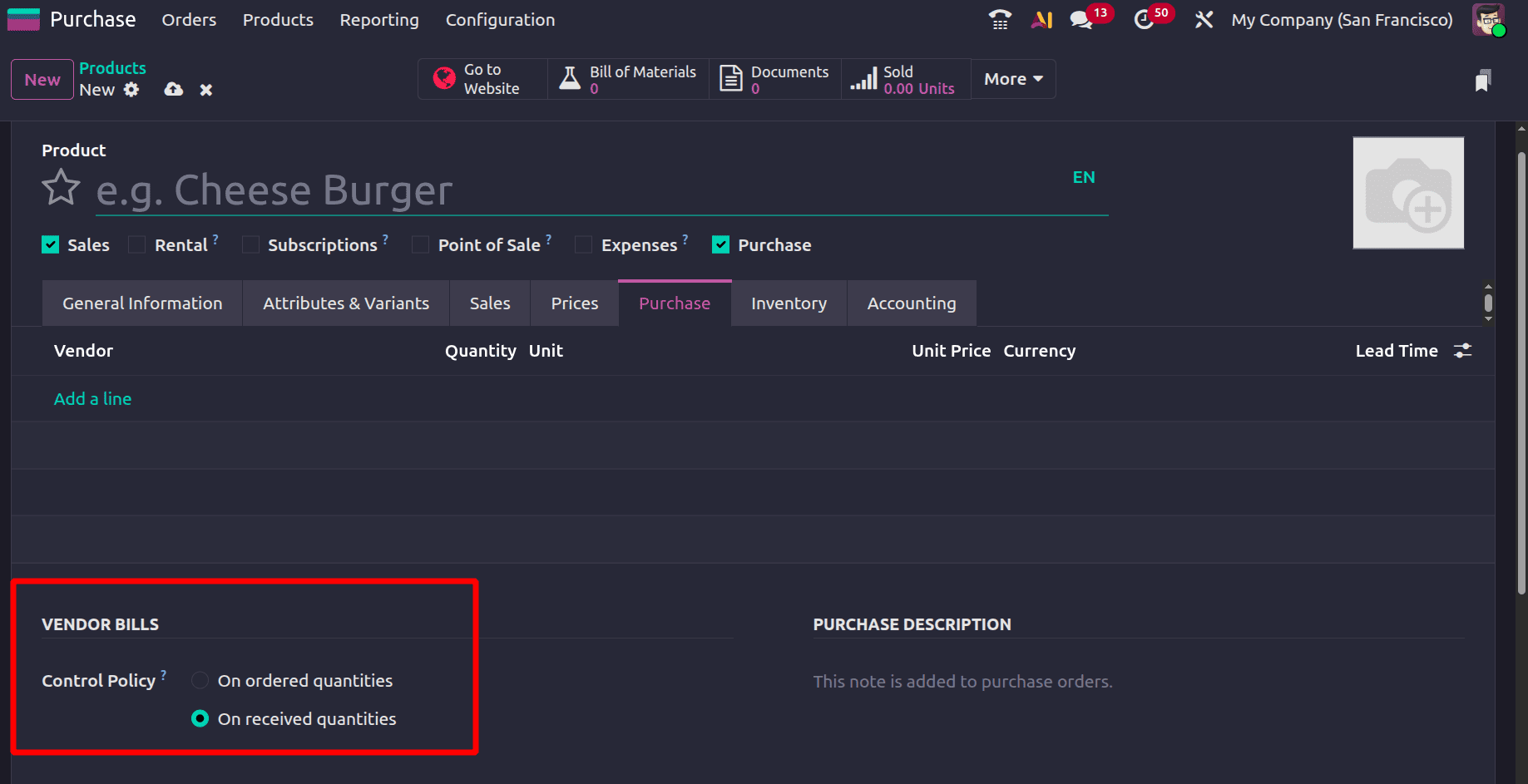The height and width of the screenshot is (784, 1528).
Task: Click Add a line under Vendor
Action: click(92, 398)
